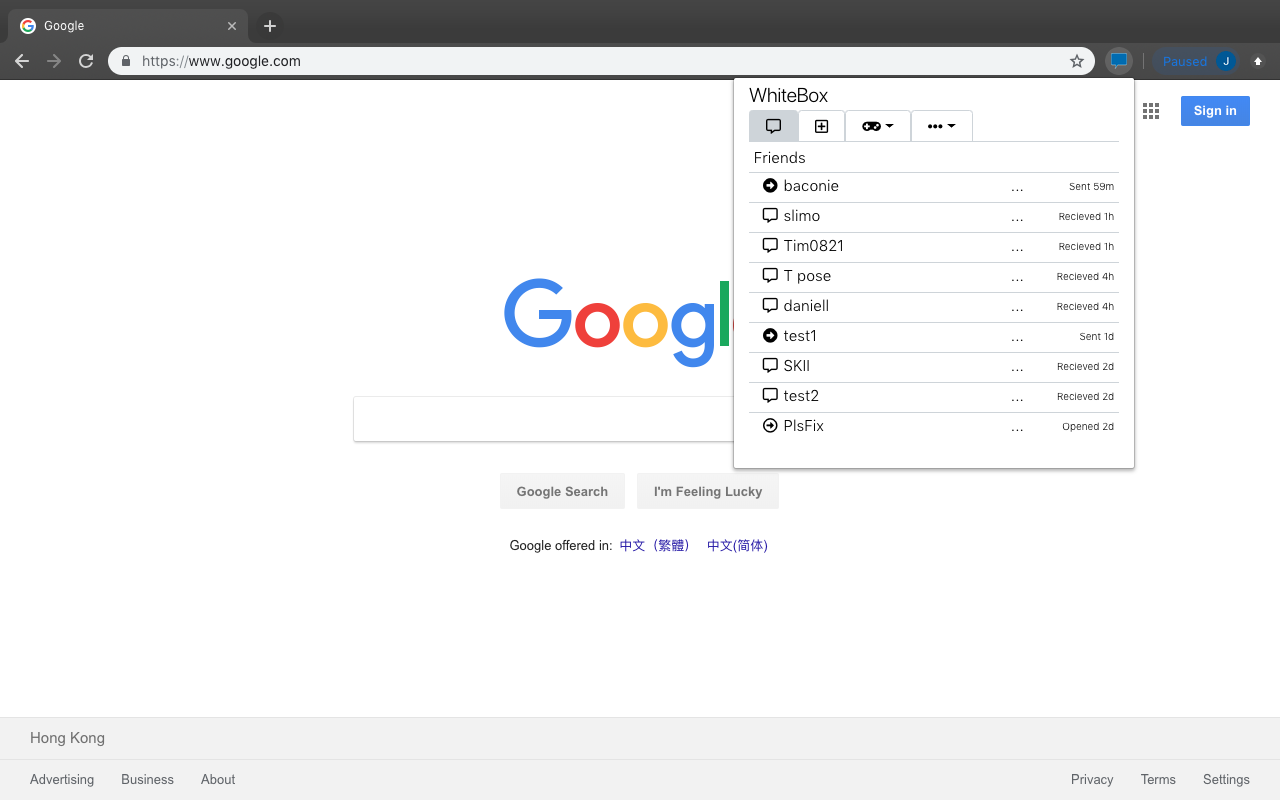This screenshot has width=1280, height=800.
Task: Click chat bubble icon next to SKll
Action: (x=770, y=366)
